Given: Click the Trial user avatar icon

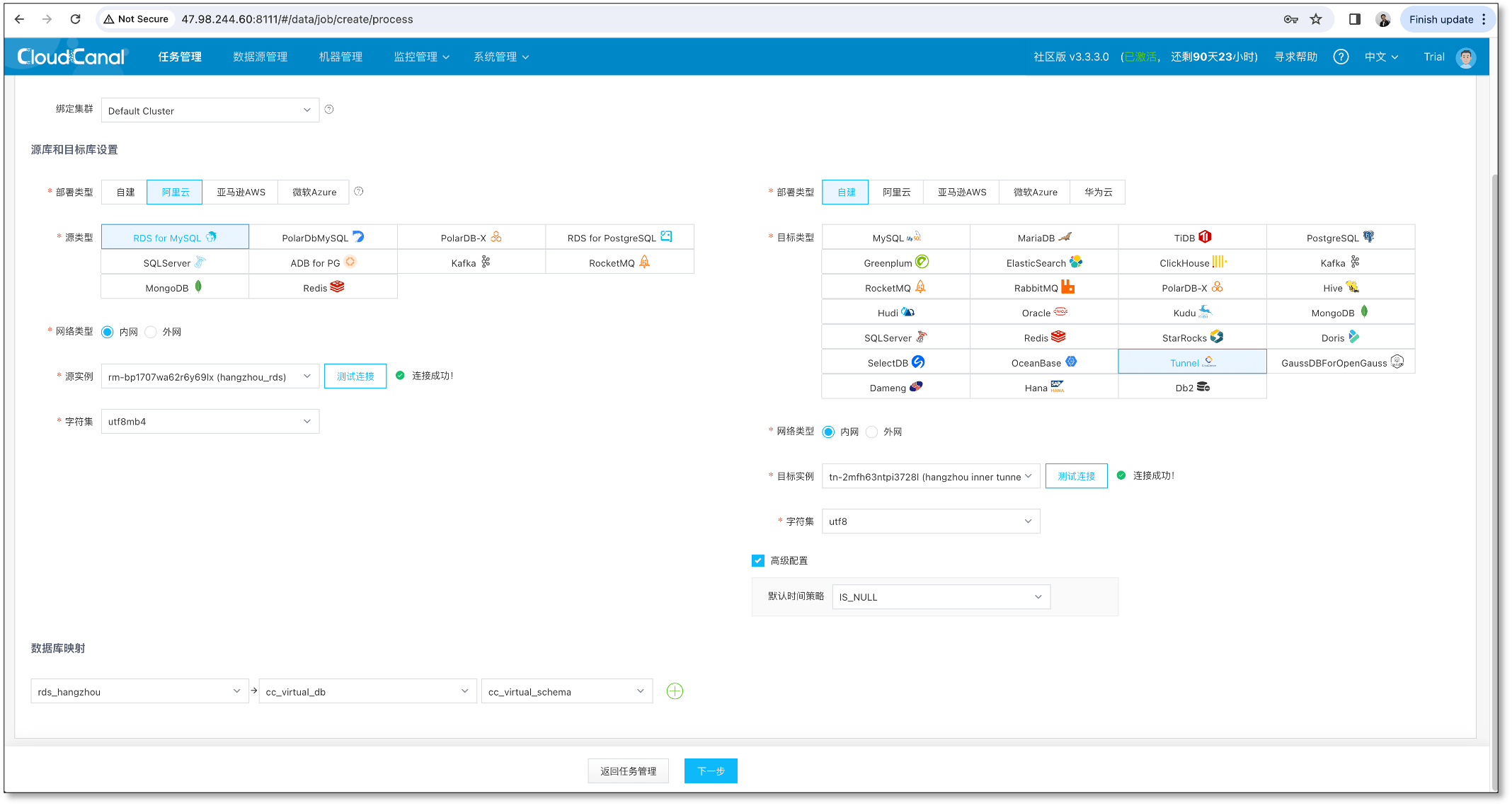Looking at the screenshot, I should (1466, 57).
